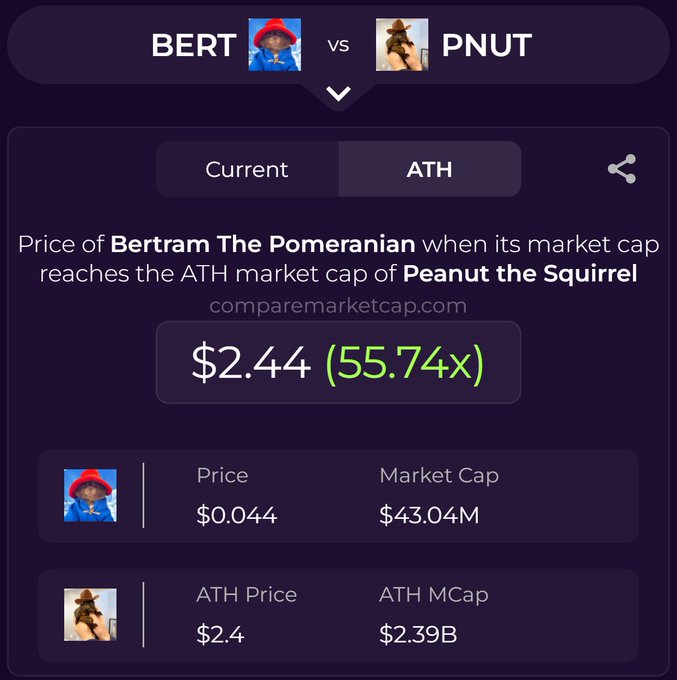Click BERT coin image in header
The height and width of the screenshot is (680, 677).
pyautogui.click(x=274, y=45)
